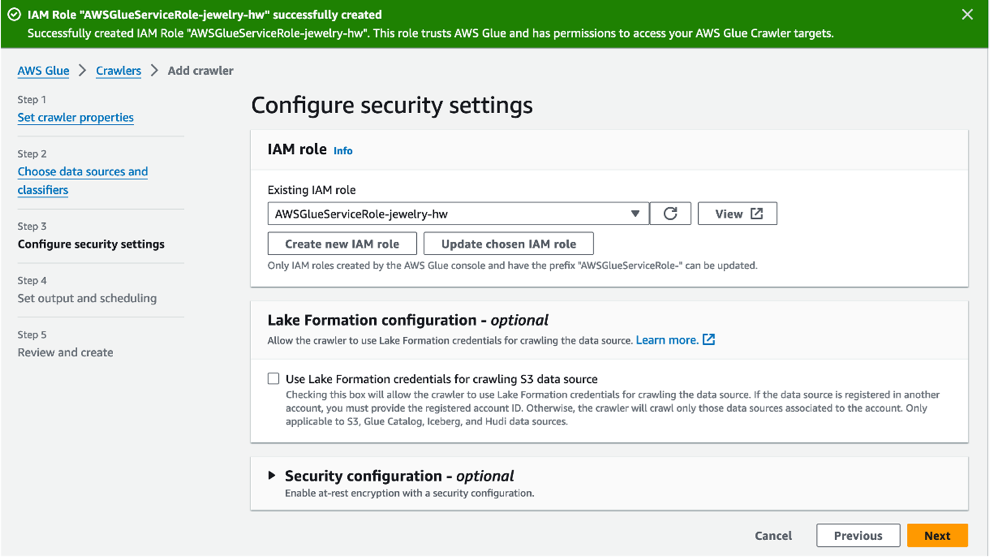Screen dimensions: 990x557
Task: Click the Previous button
Action: pos(858,536)
